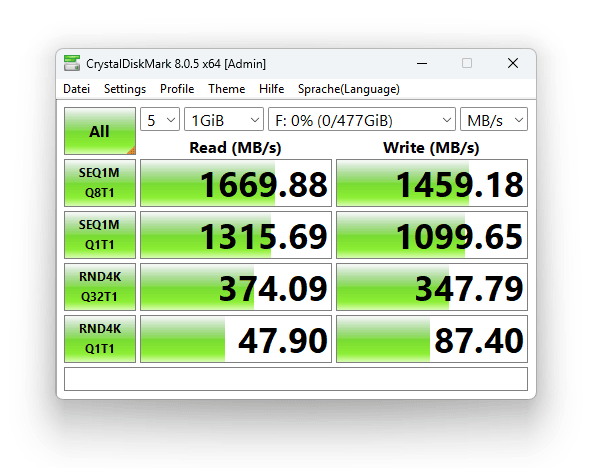Run the RND4K Q1T1 test
This screenshot has height=468, width=607.
coord(99,339)
